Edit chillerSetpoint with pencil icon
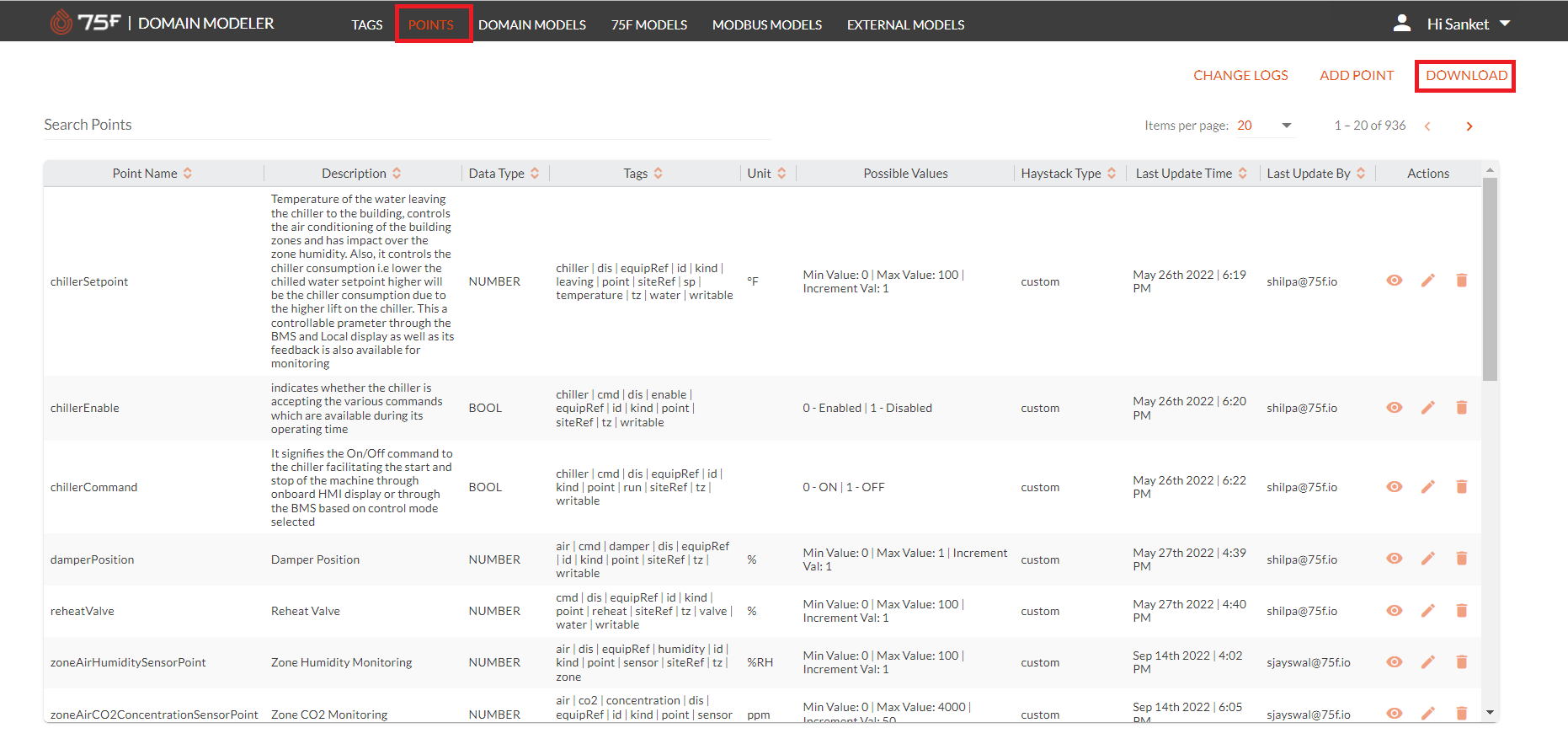This screenshot has width=1568, height=744. click(1428, 281)
